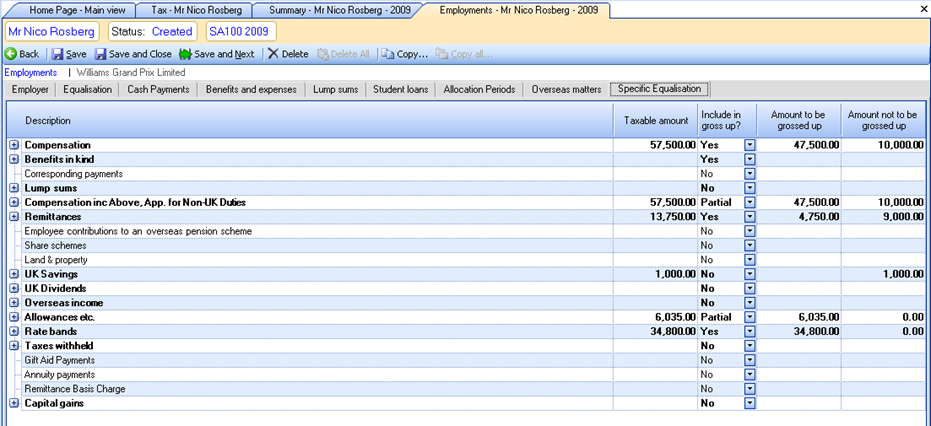
Task: Expand the Allowances etc. row
Action: pyautogui.click(x=14, y=317)
